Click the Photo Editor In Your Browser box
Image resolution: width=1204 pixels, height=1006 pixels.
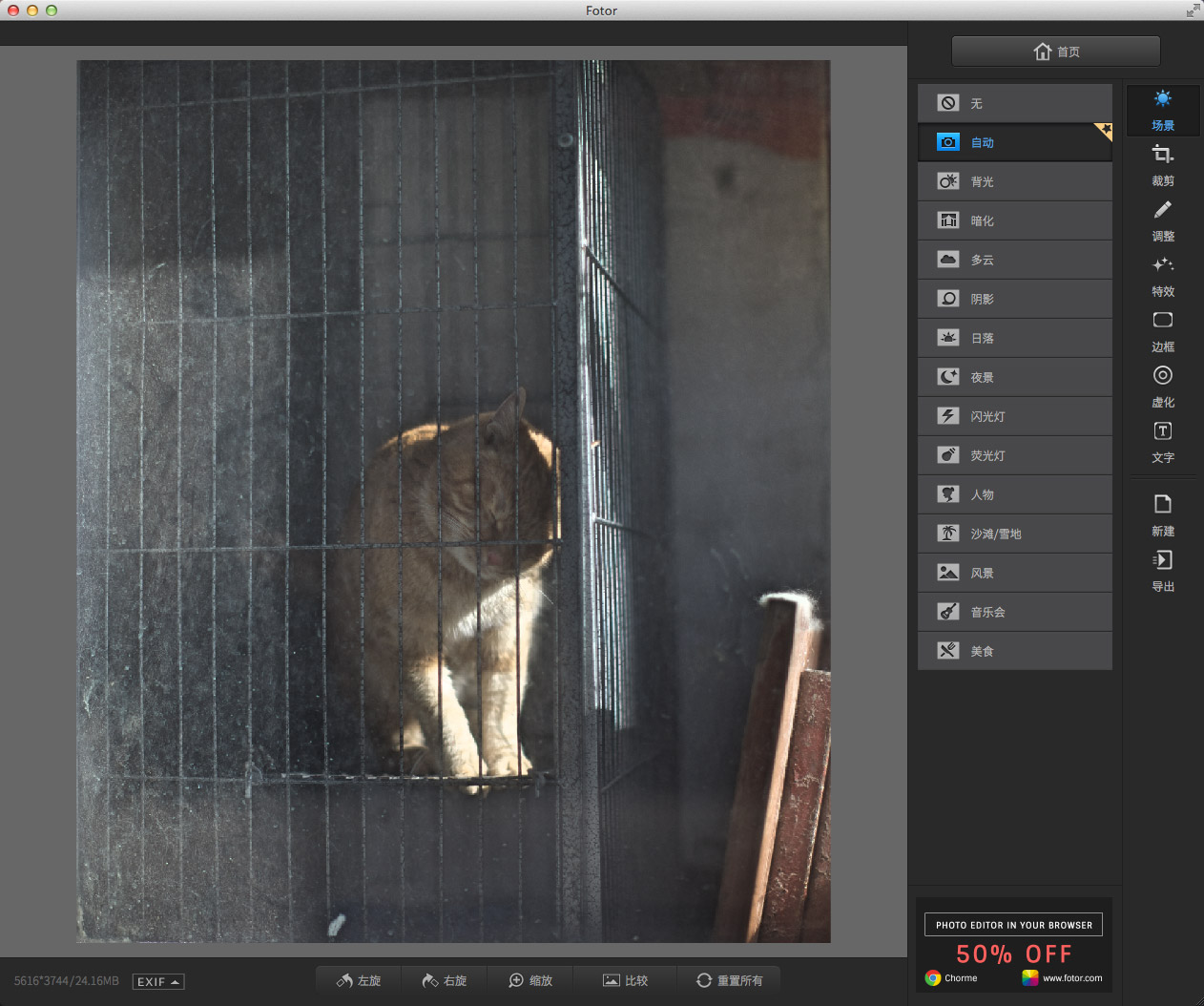[x=1013, y=924]
